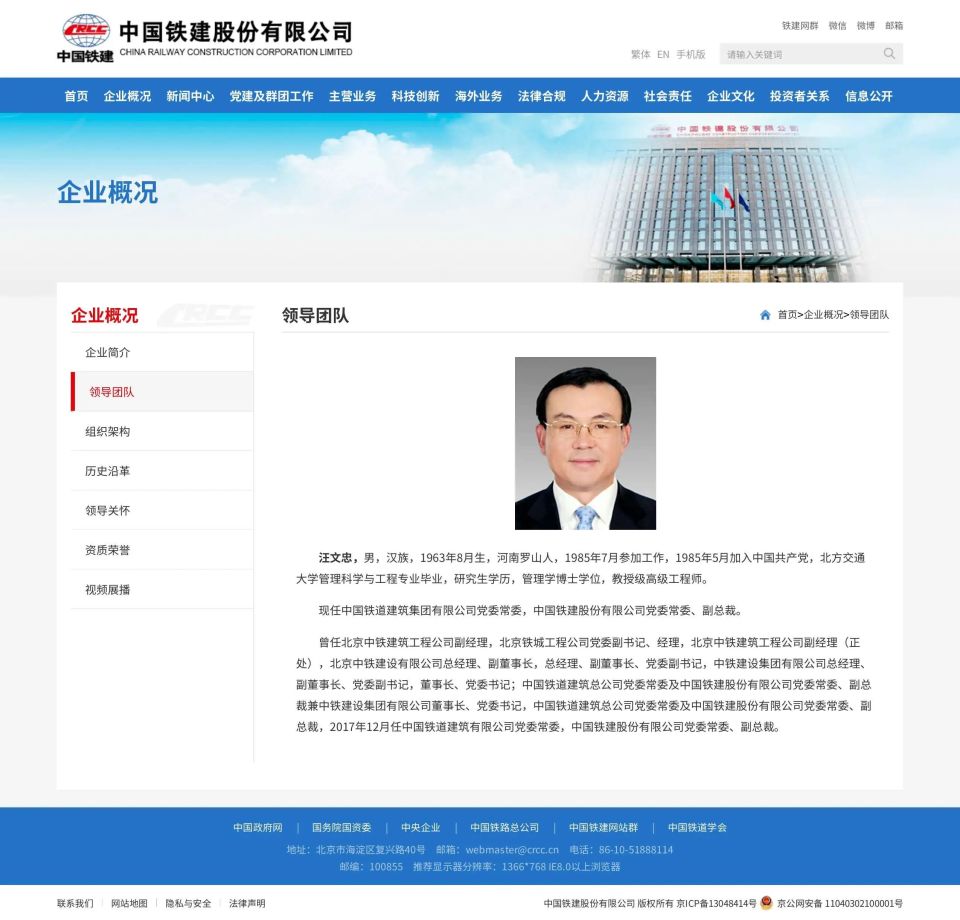Select 领导关怀 in the sidebar
This screenshot has width=960, height=920.
(x=162, y=510)
